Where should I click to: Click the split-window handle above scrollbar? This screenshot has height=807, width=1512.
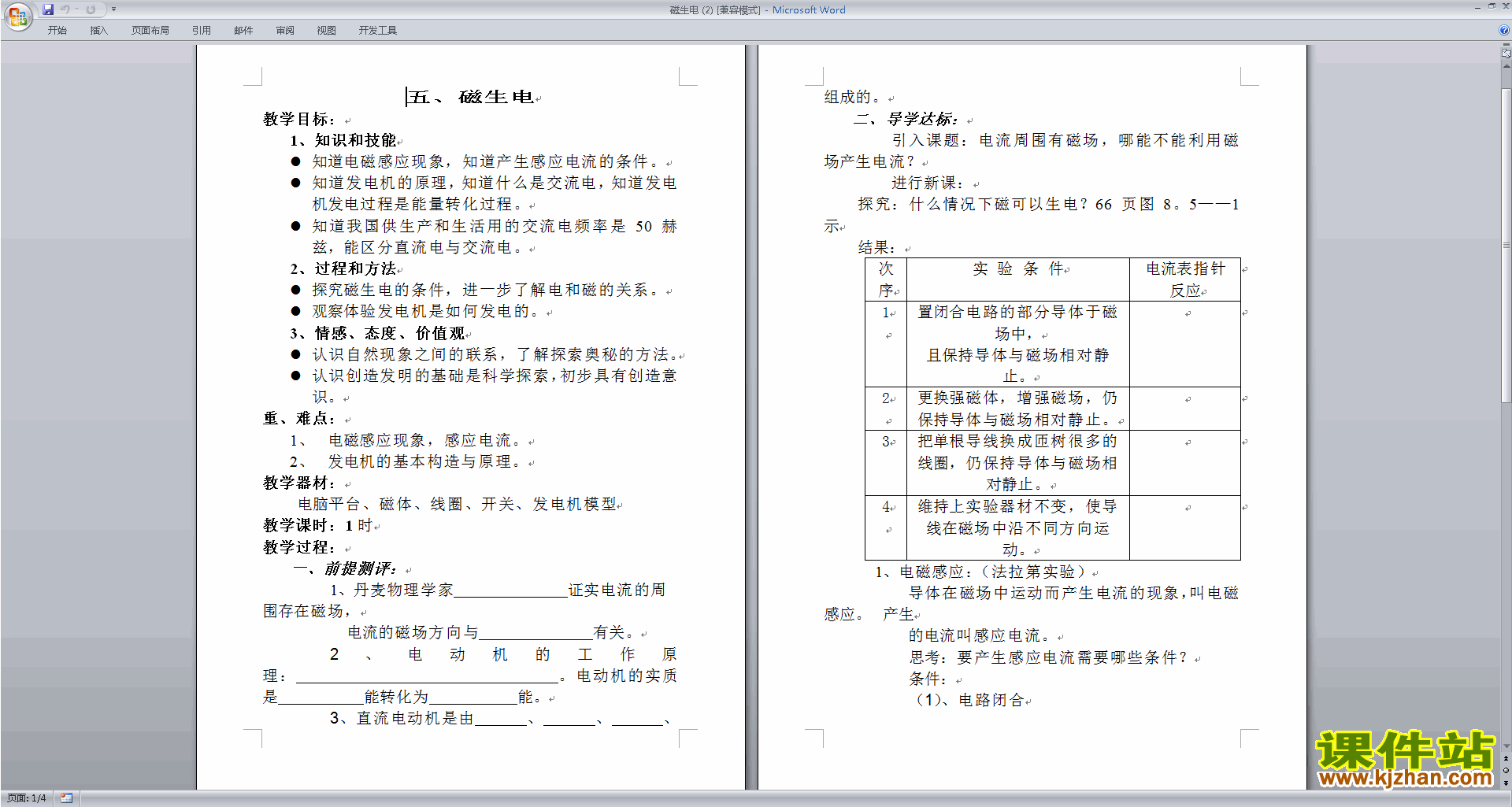point(1506,45)
